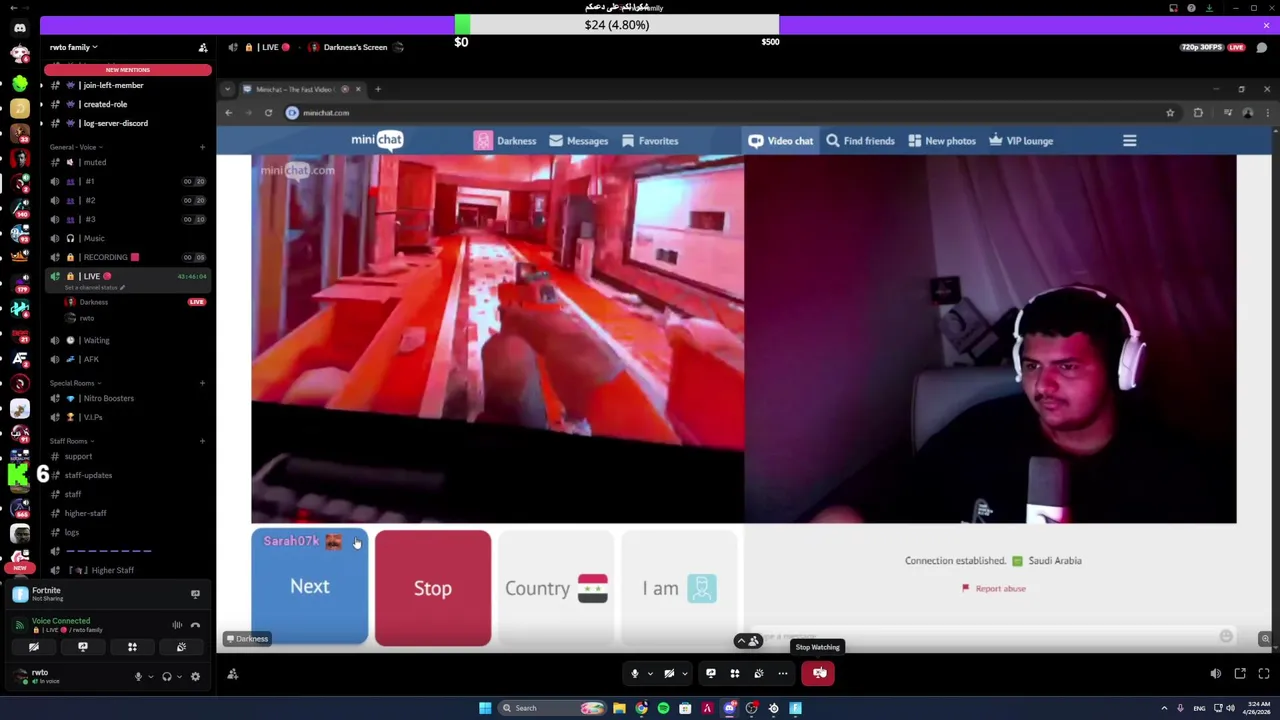Join the AFK voice channel
This screenshot has width=1280, height=720.
pyautogui.click(x=127, y=359)
